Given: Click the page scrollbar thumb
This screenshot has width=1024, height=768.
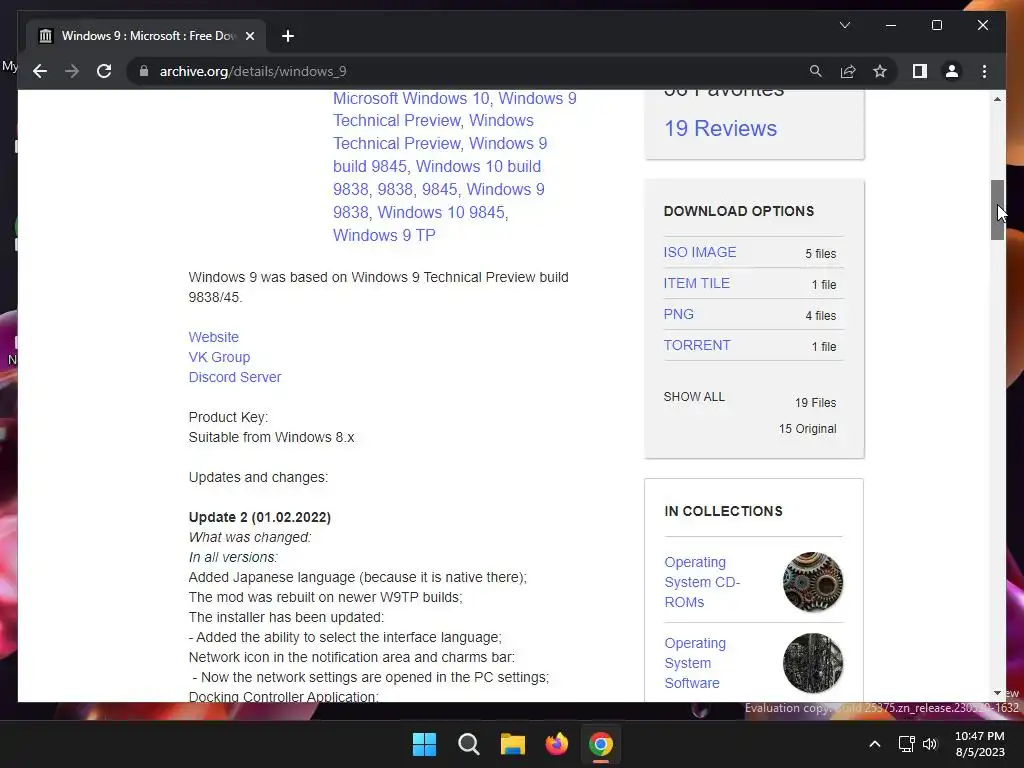Looking at the screenshot, I should 997,210.
